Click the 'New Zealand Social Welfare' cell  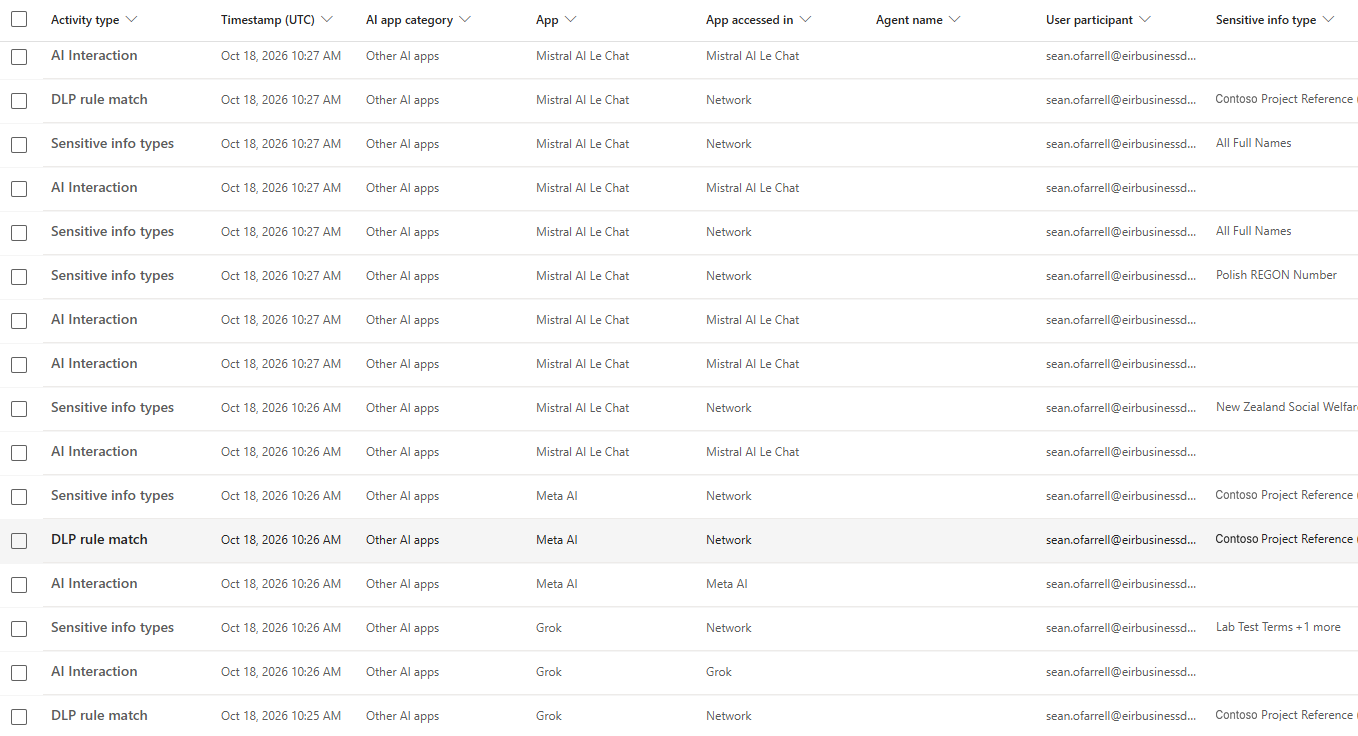pos(1286,407)
